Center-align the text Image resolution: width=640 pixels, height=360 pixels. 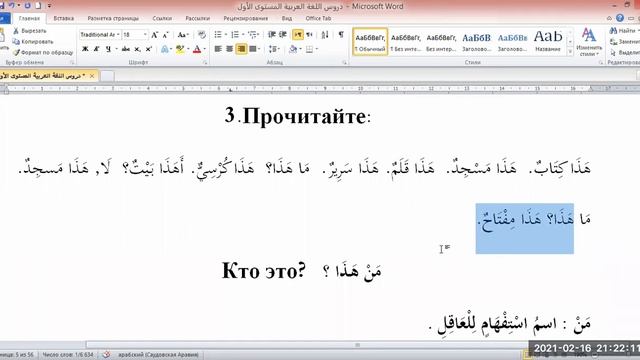pyautogui.click(x=229, y=49)
